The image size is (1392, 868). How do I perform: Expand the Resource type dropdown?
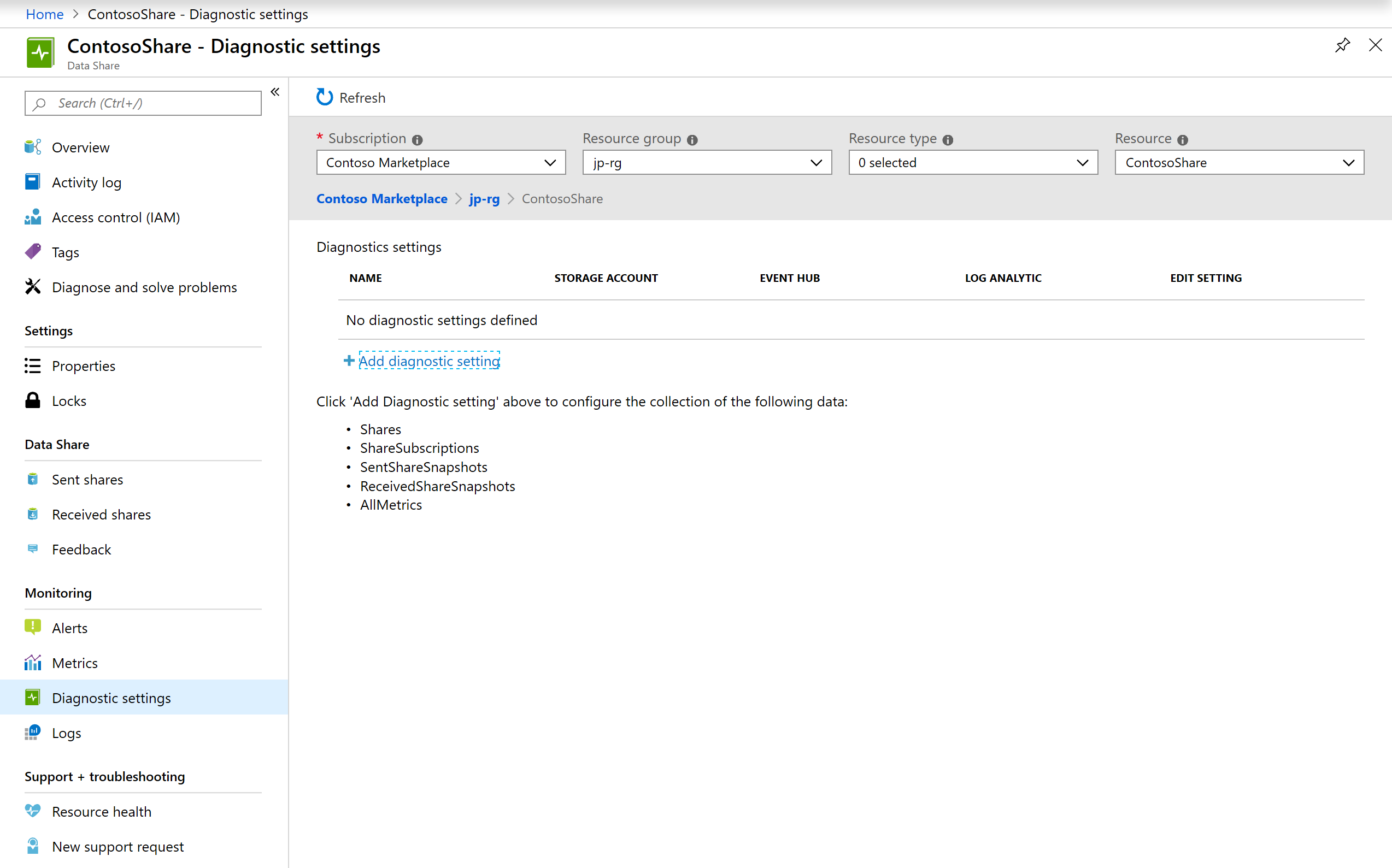[1083, 162]
